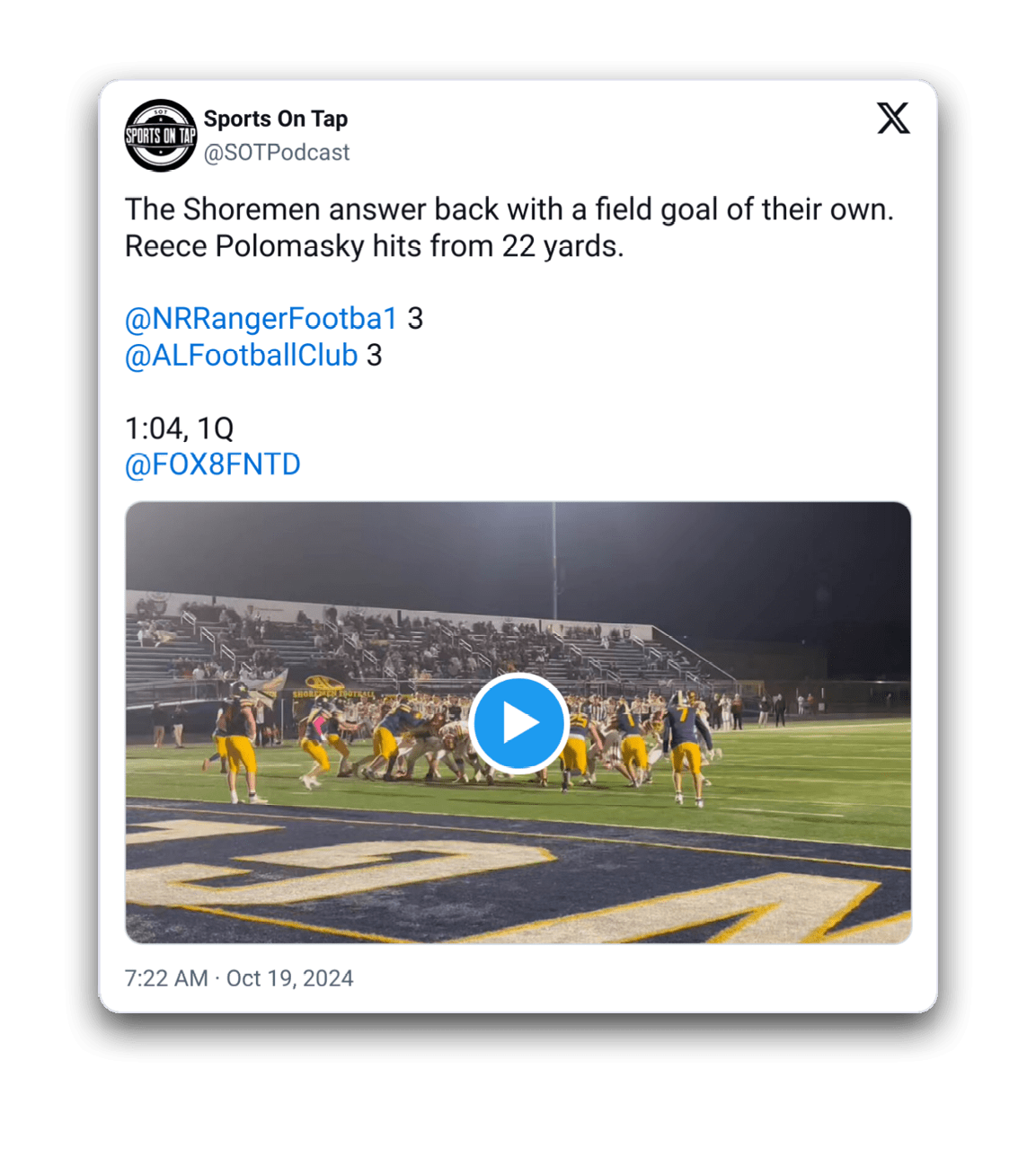Click the Sports On Tap profile avatar
1036x1157 pixels.
pyautogui.click(x=160, y=136)
